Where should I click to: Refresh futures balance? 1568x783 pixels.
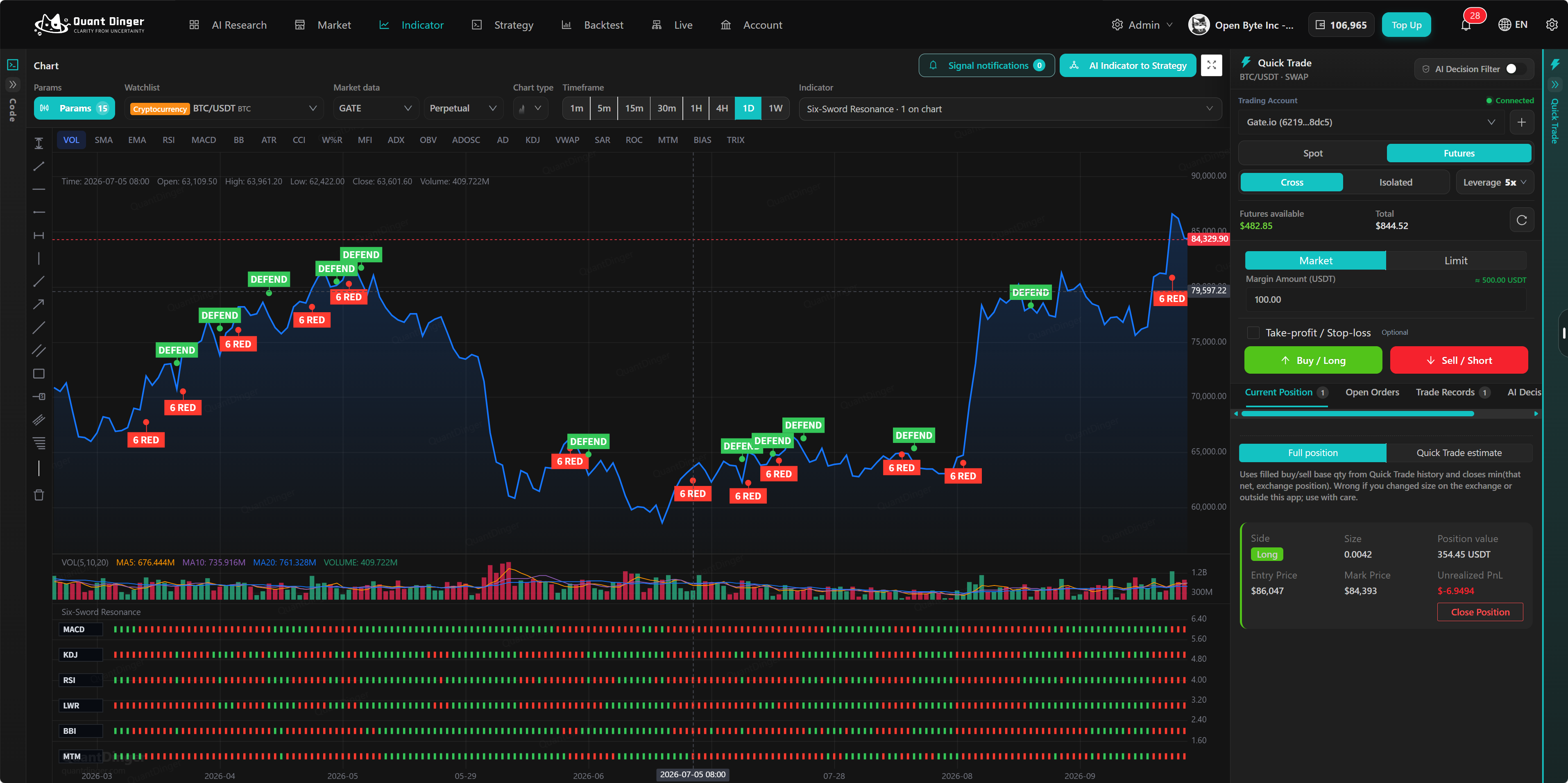[x=1522, y=220]
